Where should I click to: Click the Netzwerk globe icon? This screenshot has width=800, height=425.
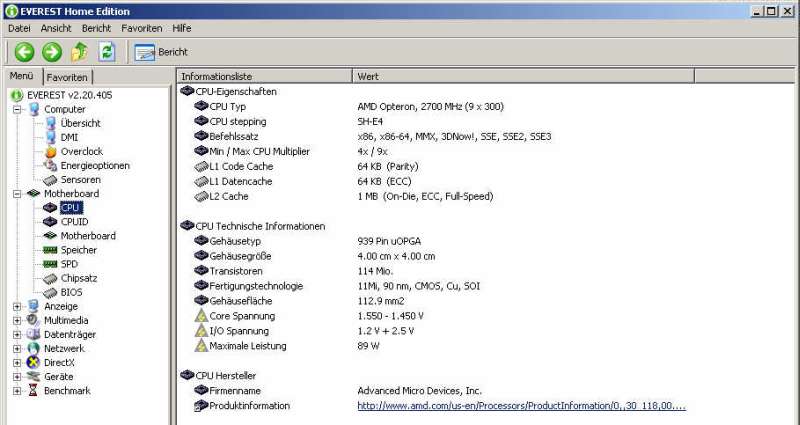click(33, 349)
